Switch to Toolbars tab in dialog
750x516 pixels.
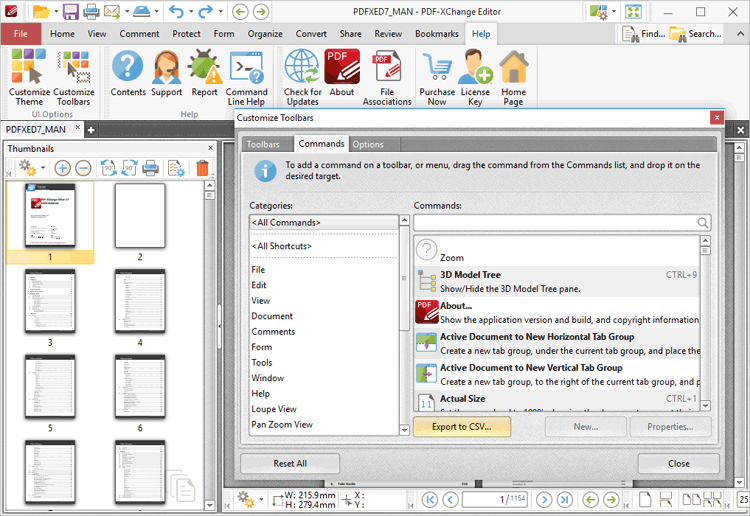point(263,144)
